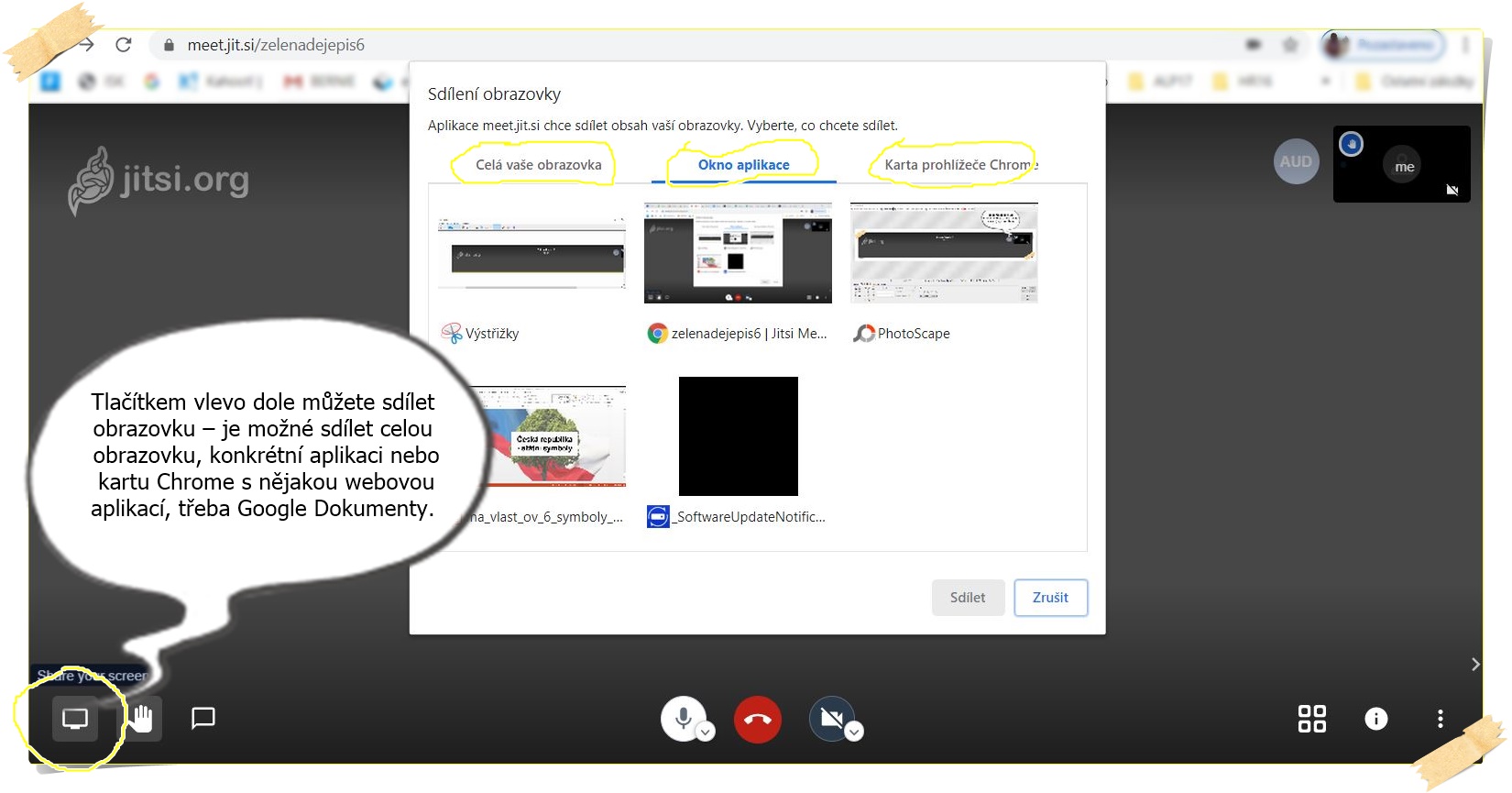Image resolution: width=1512 pixels, height=793 pixels.
Task: Toggle tile view grid icon
Action: click(x=1312, y=719)
